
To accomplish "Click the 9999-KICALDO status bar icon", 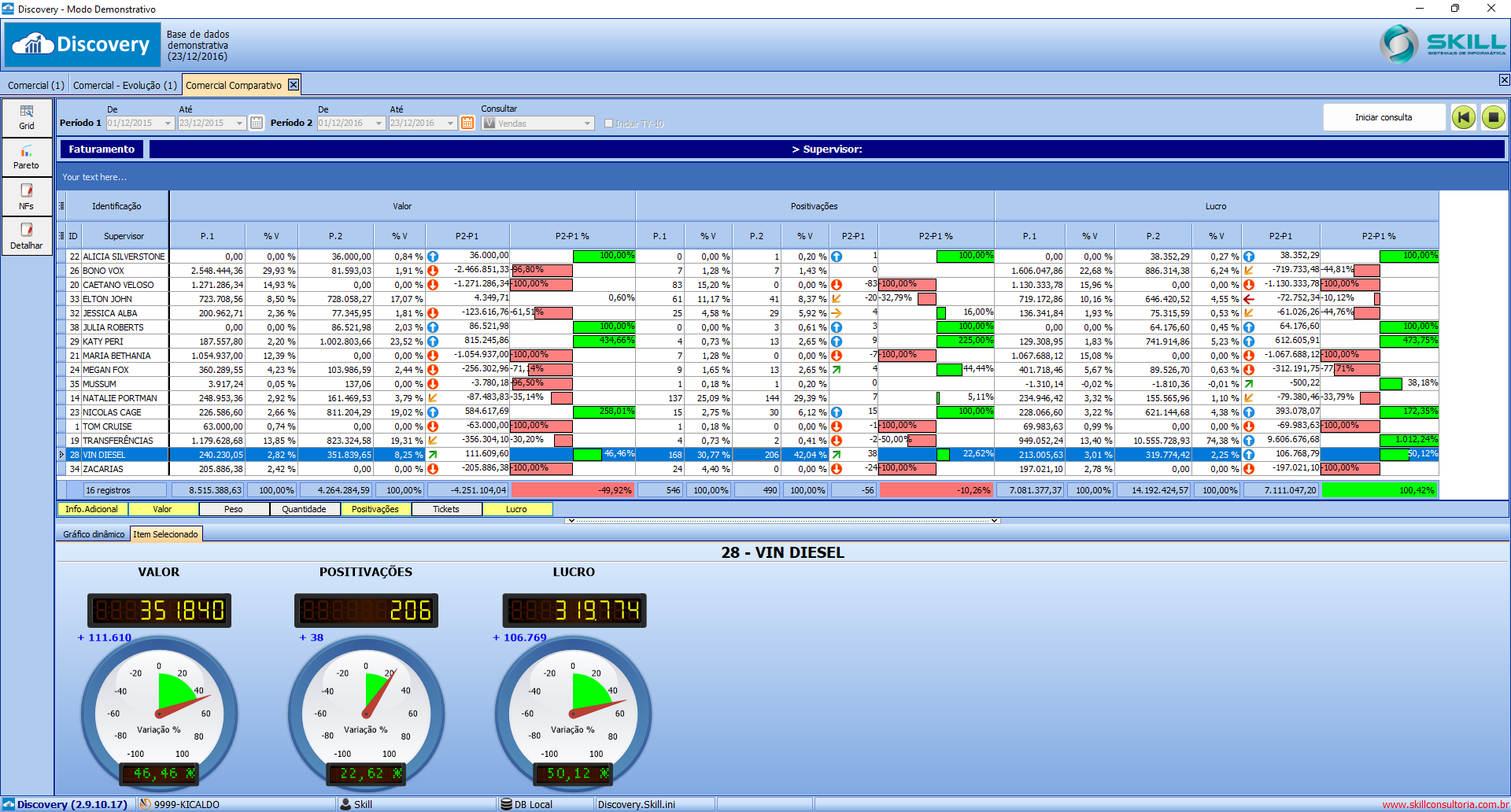I will click(145, 804).
